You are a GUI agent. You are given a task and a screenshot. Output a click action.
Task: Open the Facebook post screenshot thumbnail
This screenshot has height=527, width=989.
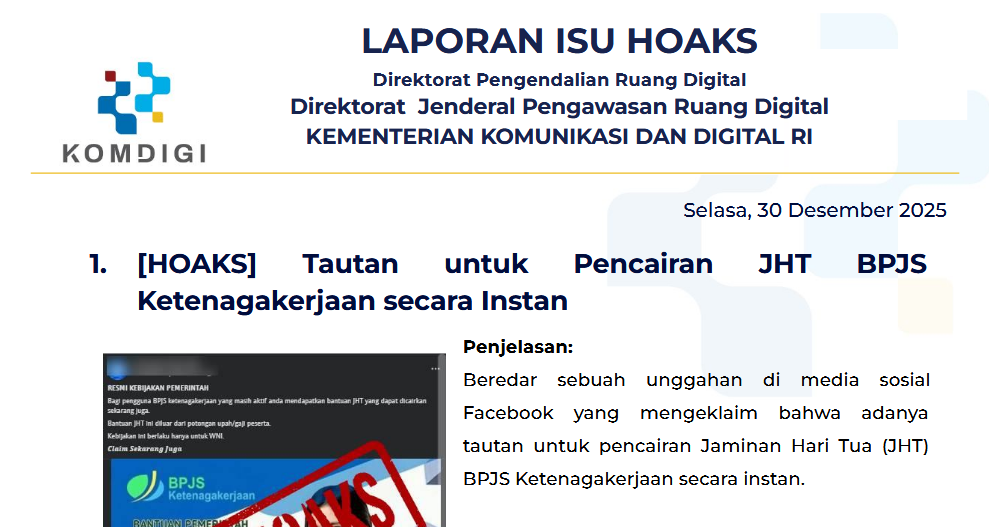(274, 440)
